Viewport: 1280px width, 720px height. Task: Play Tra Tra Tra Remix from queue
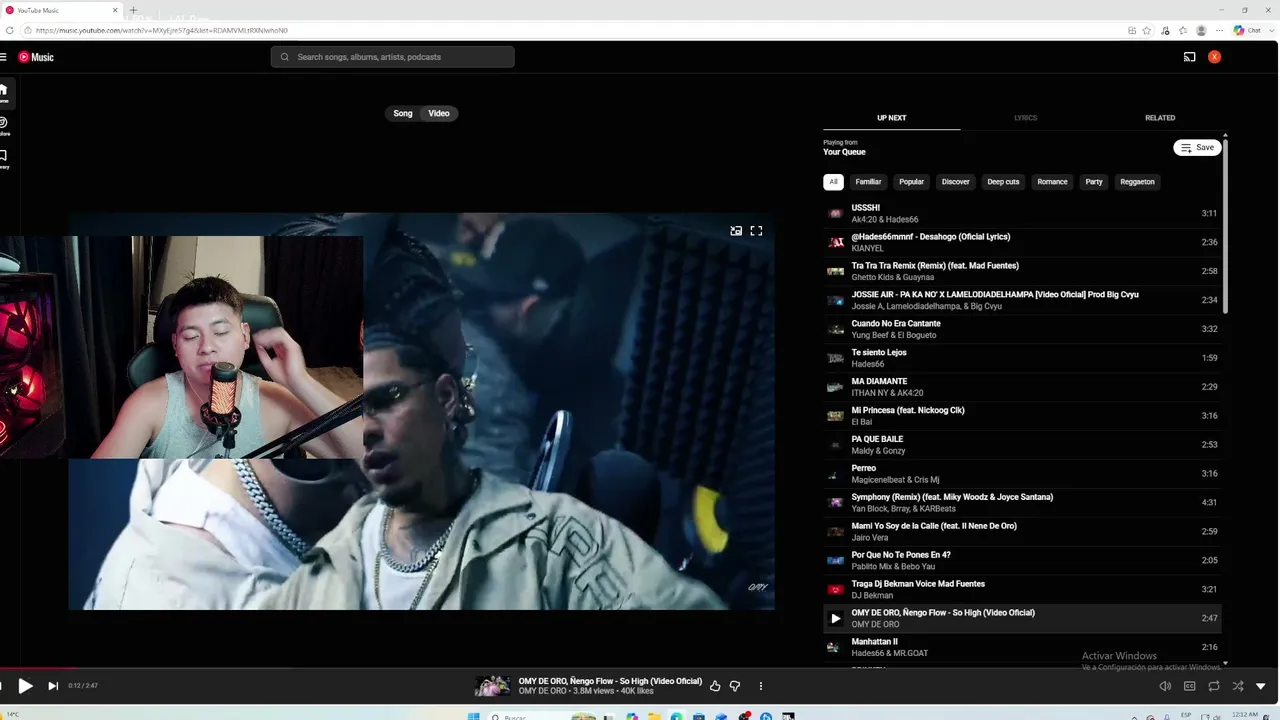(1021, 271)
